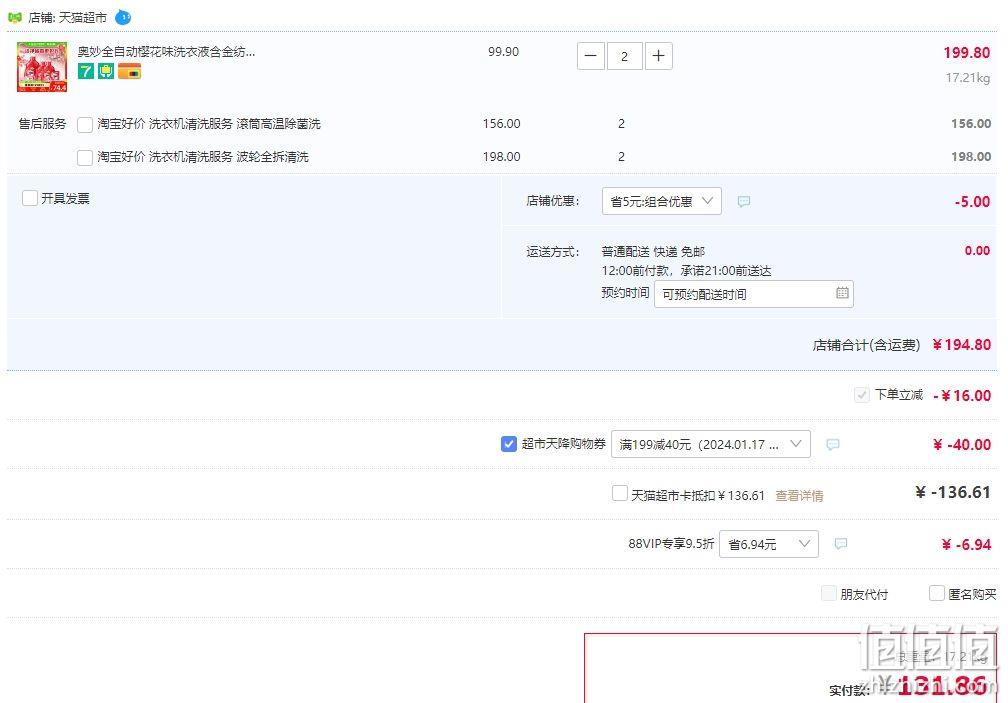Click the comment icon beside 店铺优惠 dropdown
Screen dimensions: 1008x703
click(x=744, y=201)
